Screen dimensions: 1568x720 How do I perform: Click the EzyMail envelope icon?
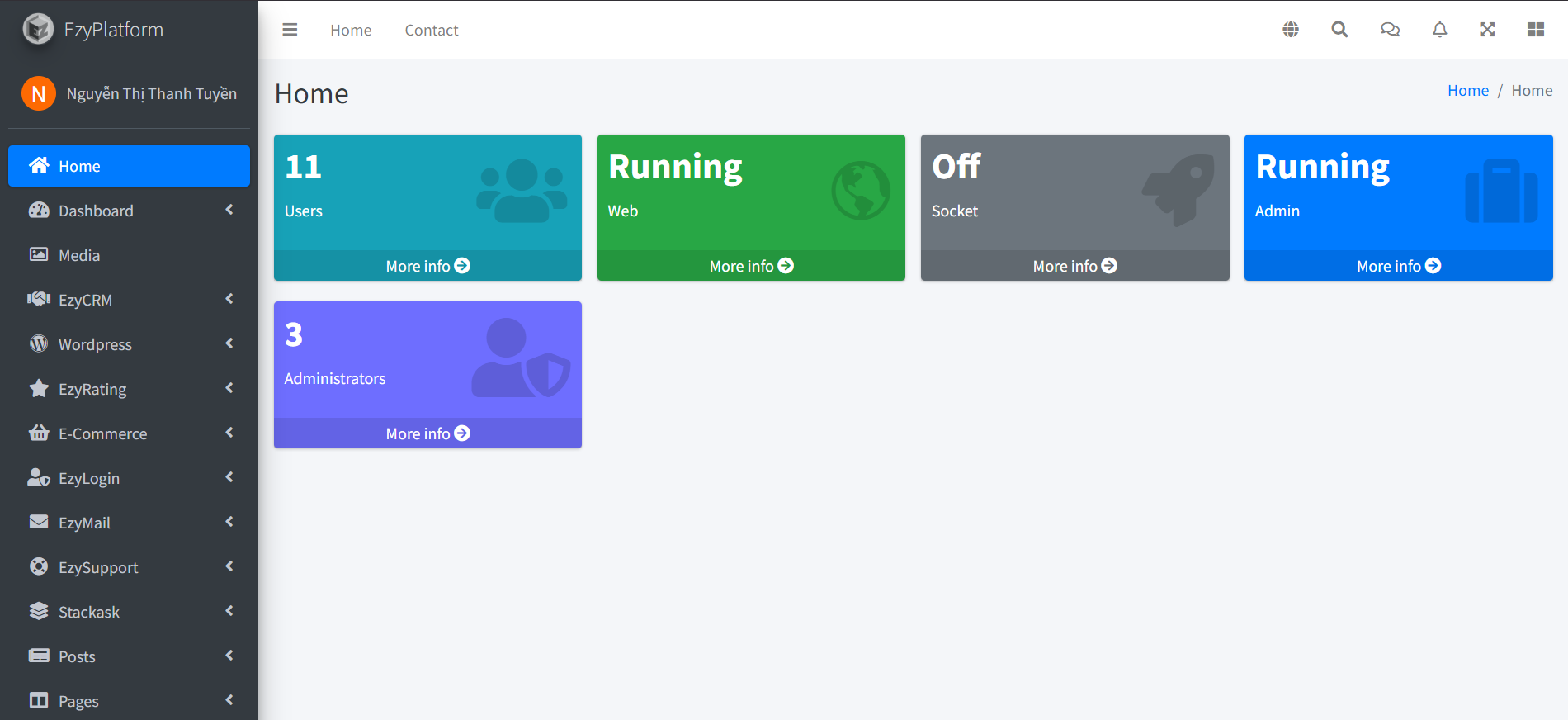click(39, 522)
